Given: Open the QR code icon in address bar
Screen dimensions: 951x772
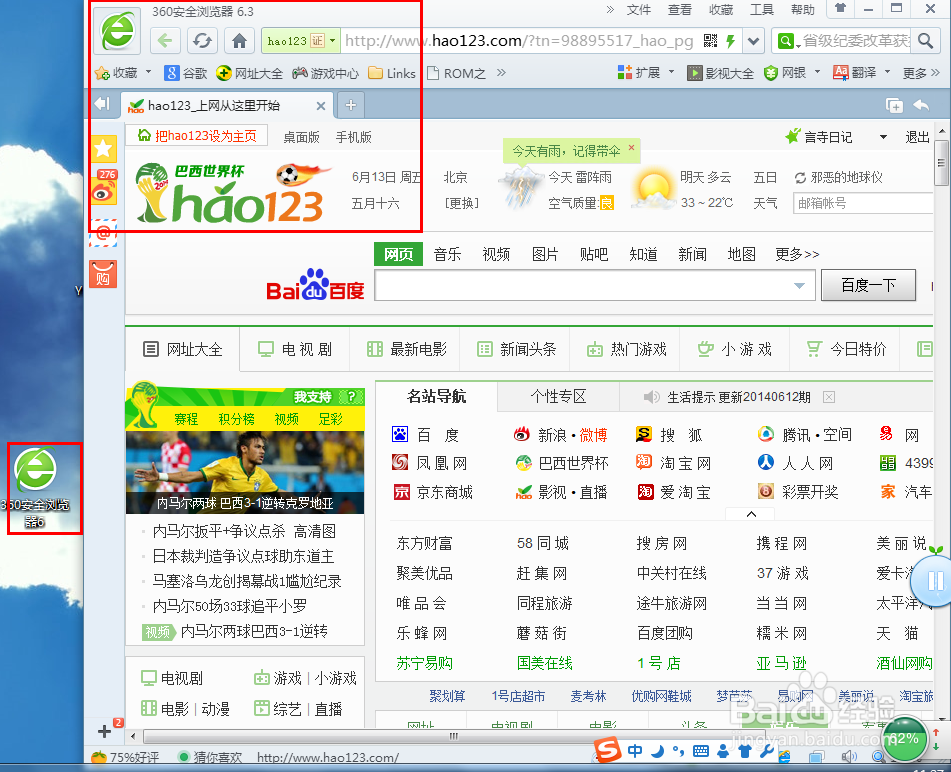Looking at the screenshot, I should 710,41.
